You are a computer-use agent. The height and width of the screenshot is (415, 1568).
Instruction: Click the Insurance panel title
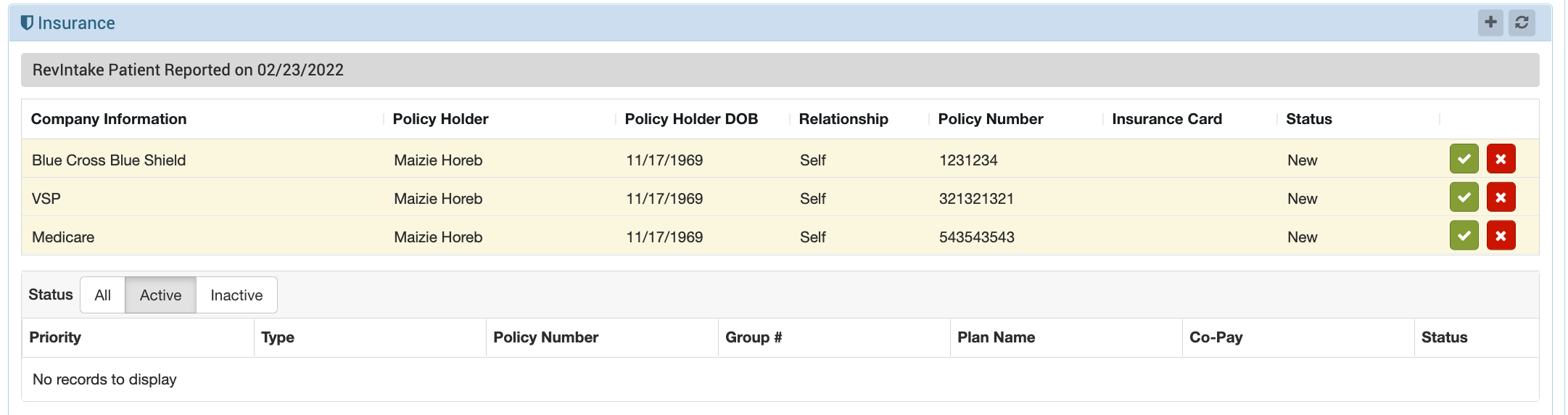(x=76, y=23)
